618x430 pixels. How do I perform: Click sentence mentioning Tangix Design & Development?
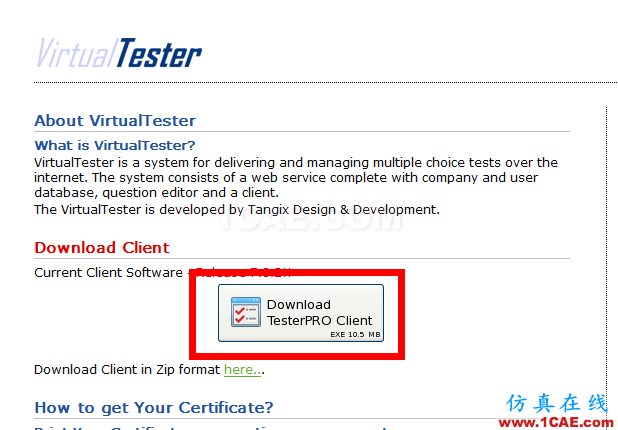click(x=237, y=209)
